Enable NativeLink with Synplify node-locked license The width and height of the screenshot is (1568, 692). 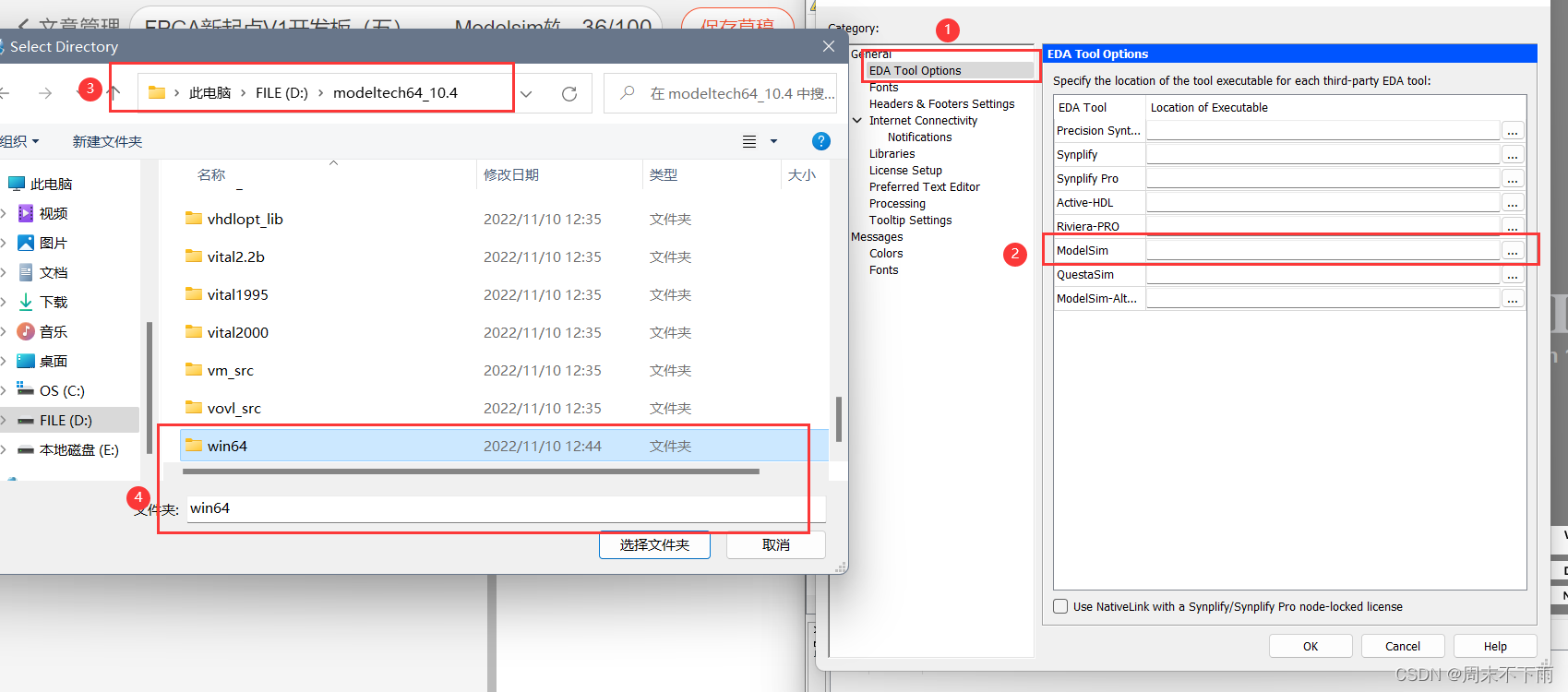(1060, 606)
